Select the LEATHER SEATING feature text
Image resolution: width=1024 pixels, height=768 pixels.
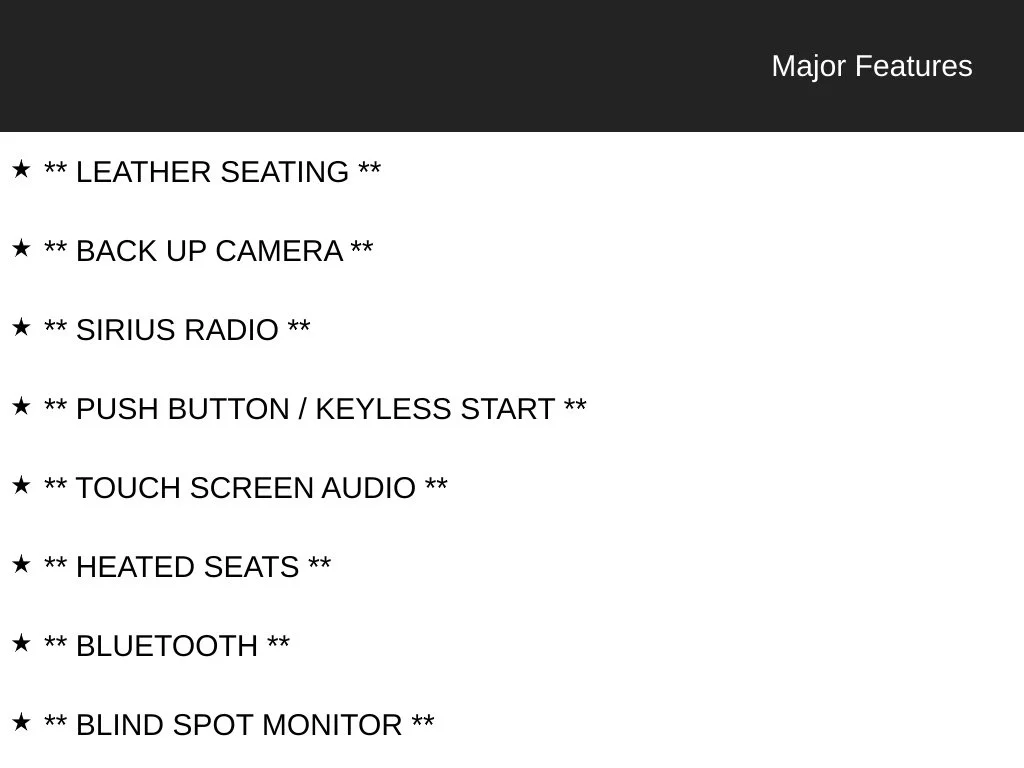(212, 172)
